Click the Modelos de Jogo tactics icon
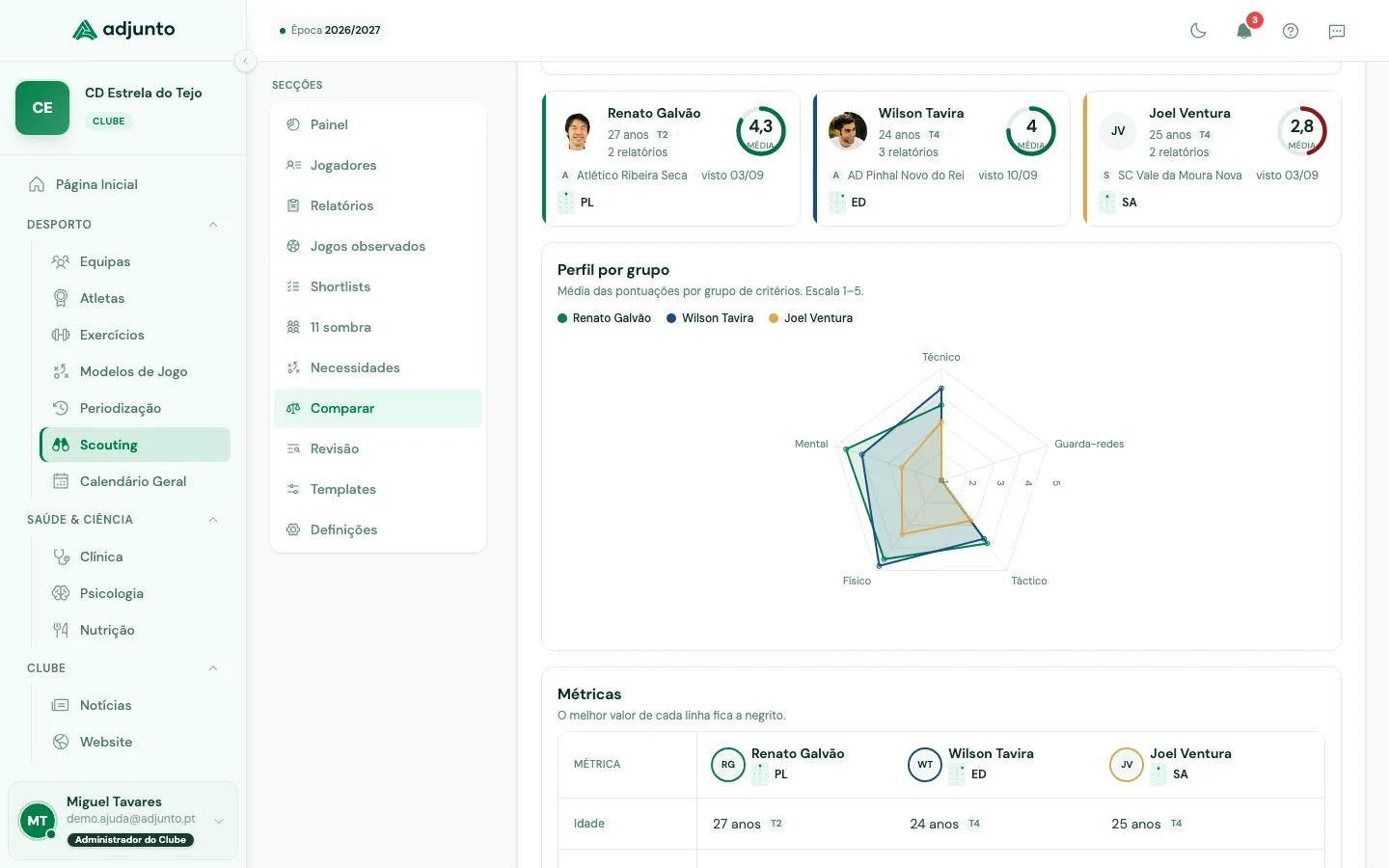The width and height of the screenshot is (1389, 868). [61, 371]
